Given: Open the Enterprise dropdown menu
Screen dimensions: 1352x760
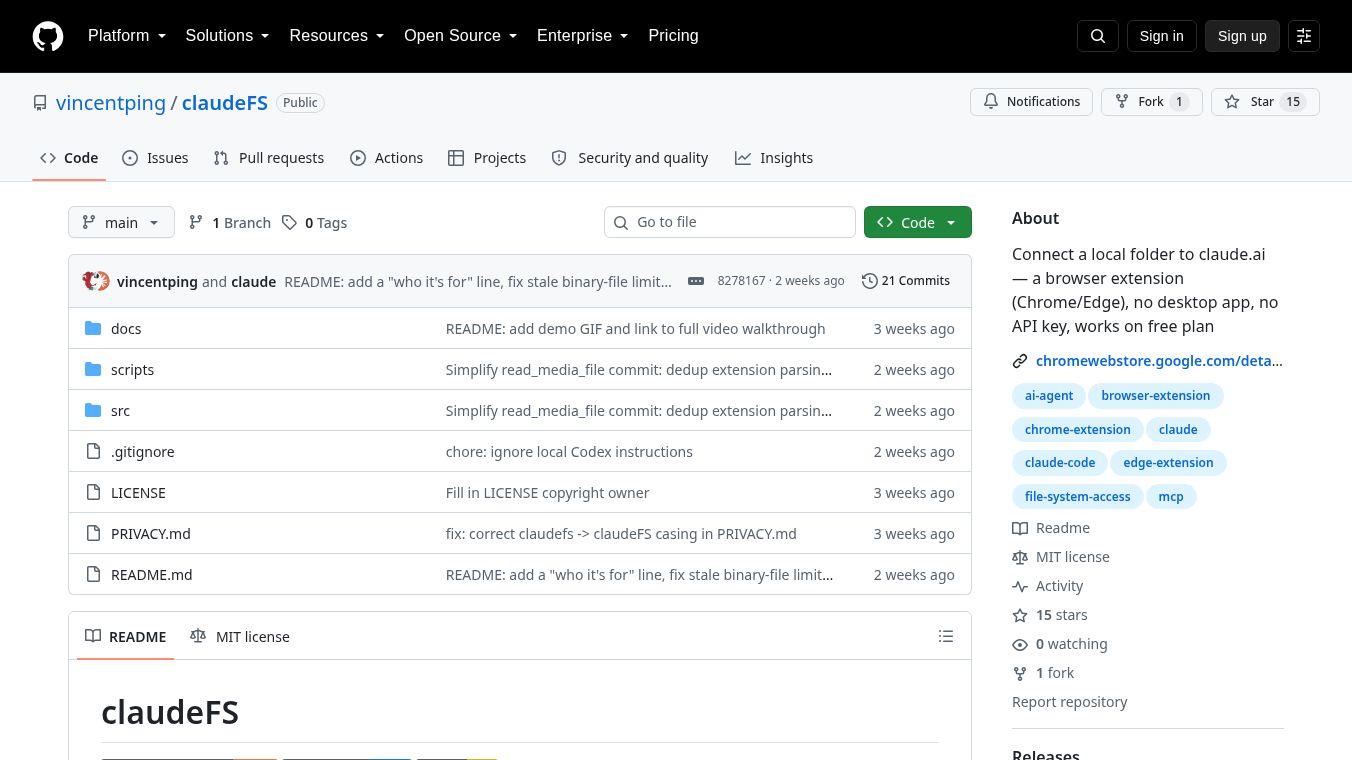Looking at the screenshot, I should tap(582, 36).
